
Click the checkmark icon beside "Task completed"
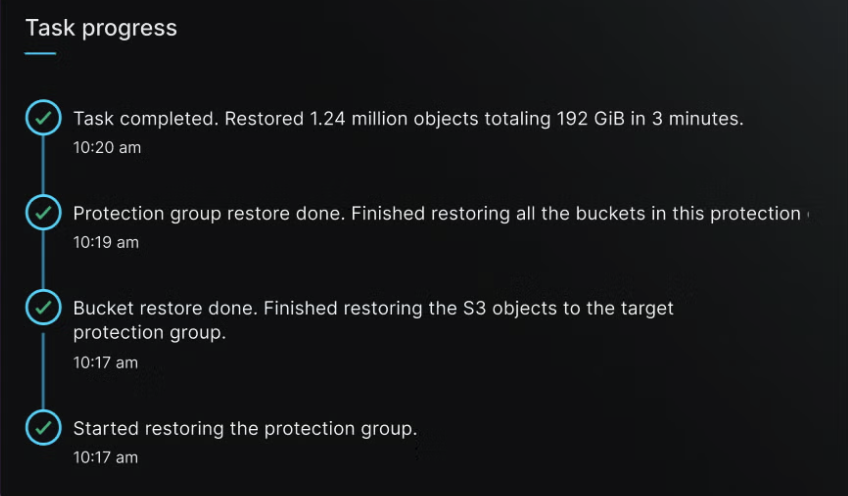[x=42, y=119]
